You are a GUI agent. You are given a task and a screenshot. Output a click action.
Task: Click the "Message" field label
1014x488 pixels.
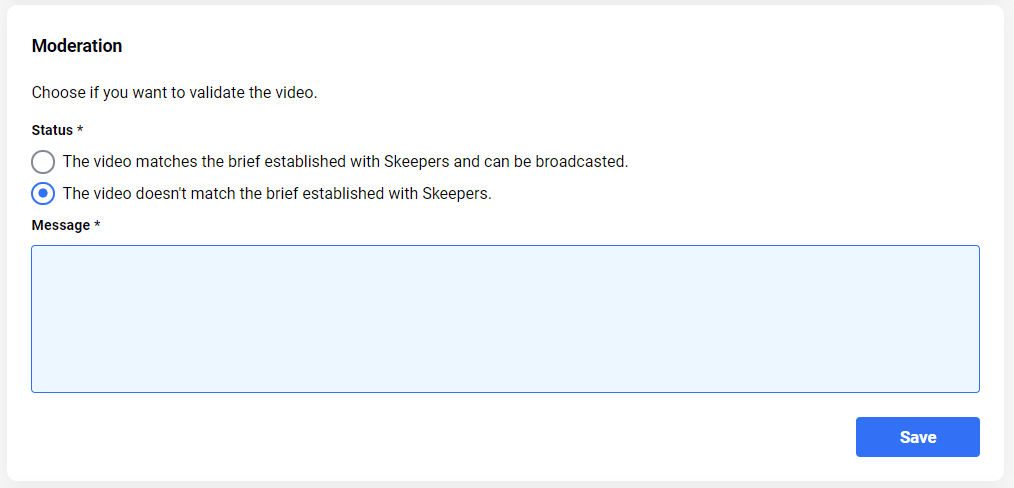coord(61,226)
